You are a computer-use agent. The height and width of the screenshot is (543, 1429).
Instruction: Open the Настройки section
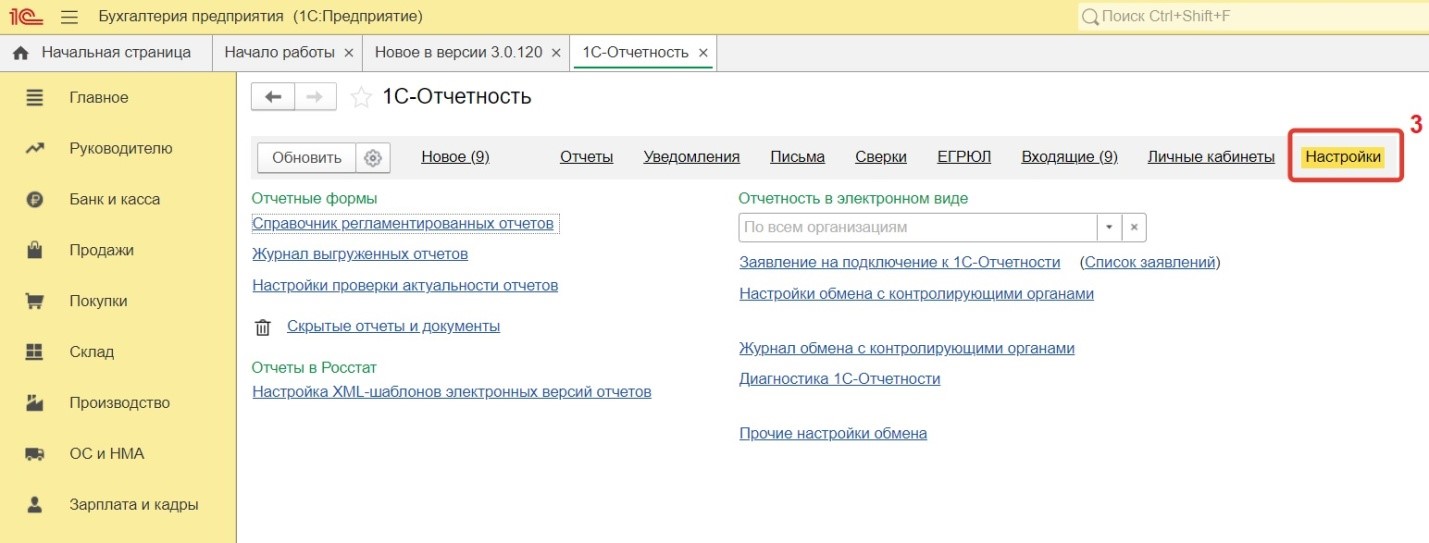tap(1343, 157)
